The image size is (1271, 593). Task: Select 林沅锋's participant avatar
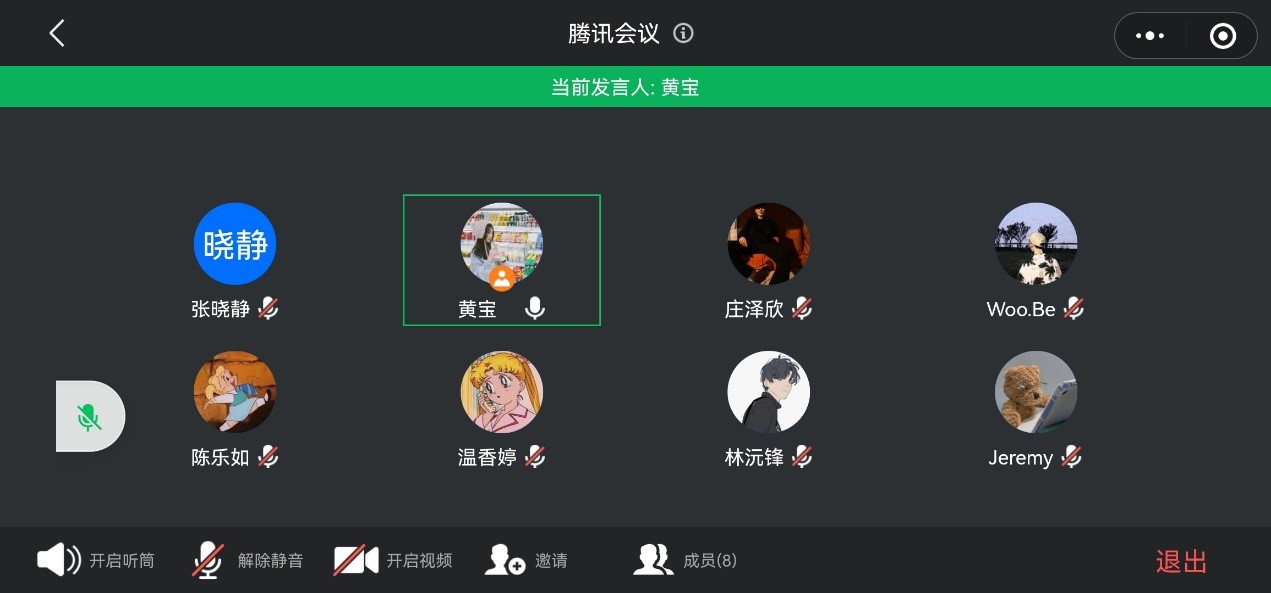pyautogui.click(x=768, y=392)
